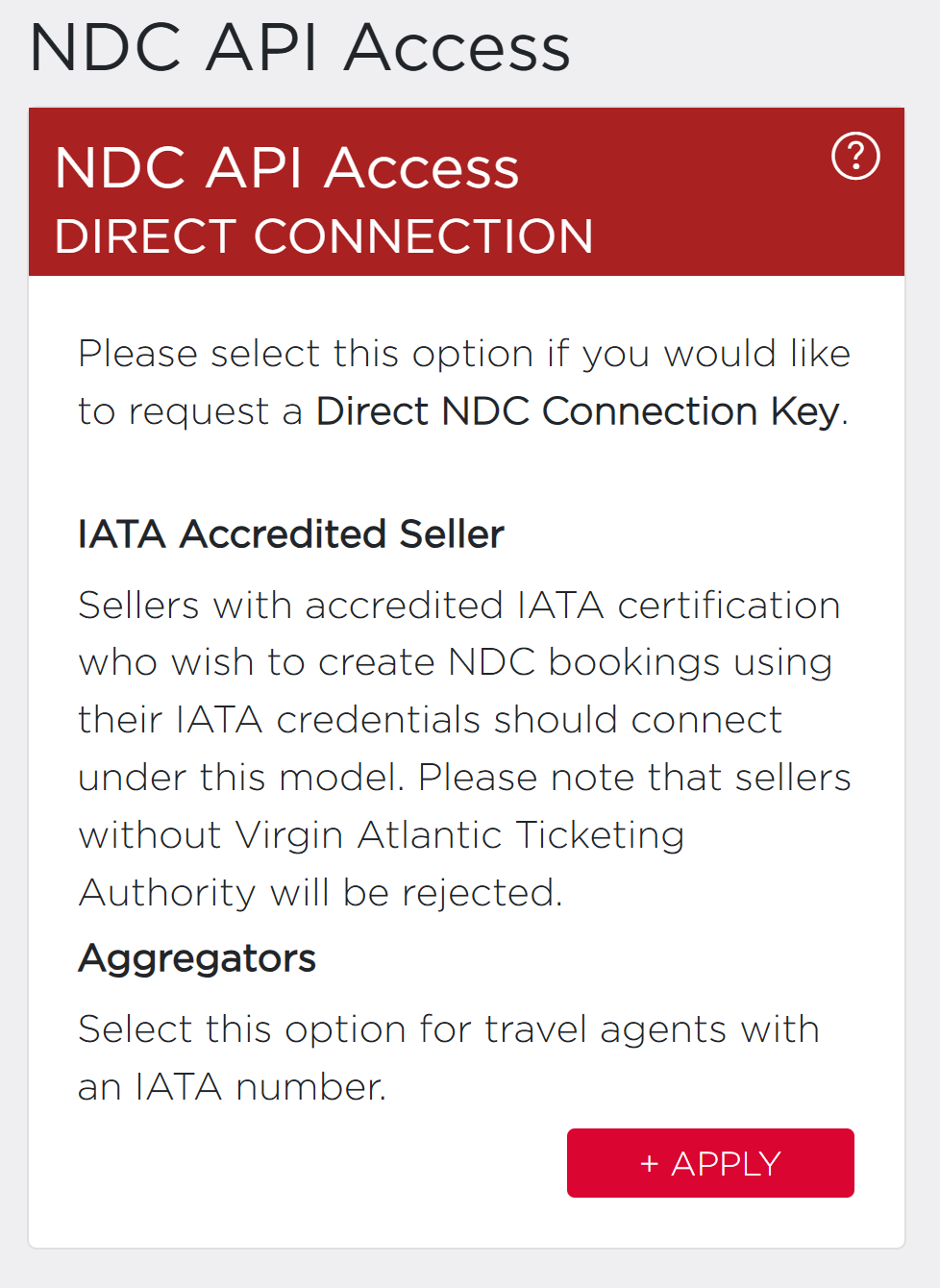Click the plus sign in Apply button
This screenshot has height=1288, width=940.
tap(649, 1164)
